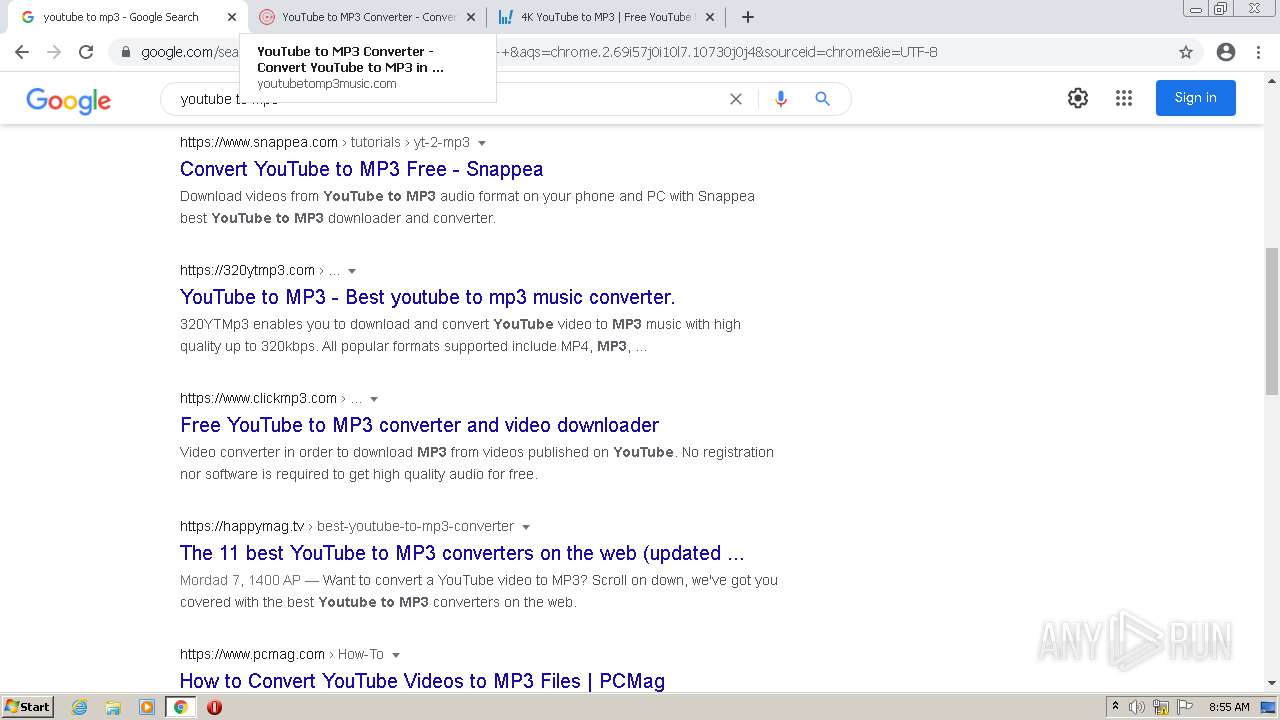Open Best youtube to mp3 music converter link
1280x720 pixels.
tap(428, 297)
